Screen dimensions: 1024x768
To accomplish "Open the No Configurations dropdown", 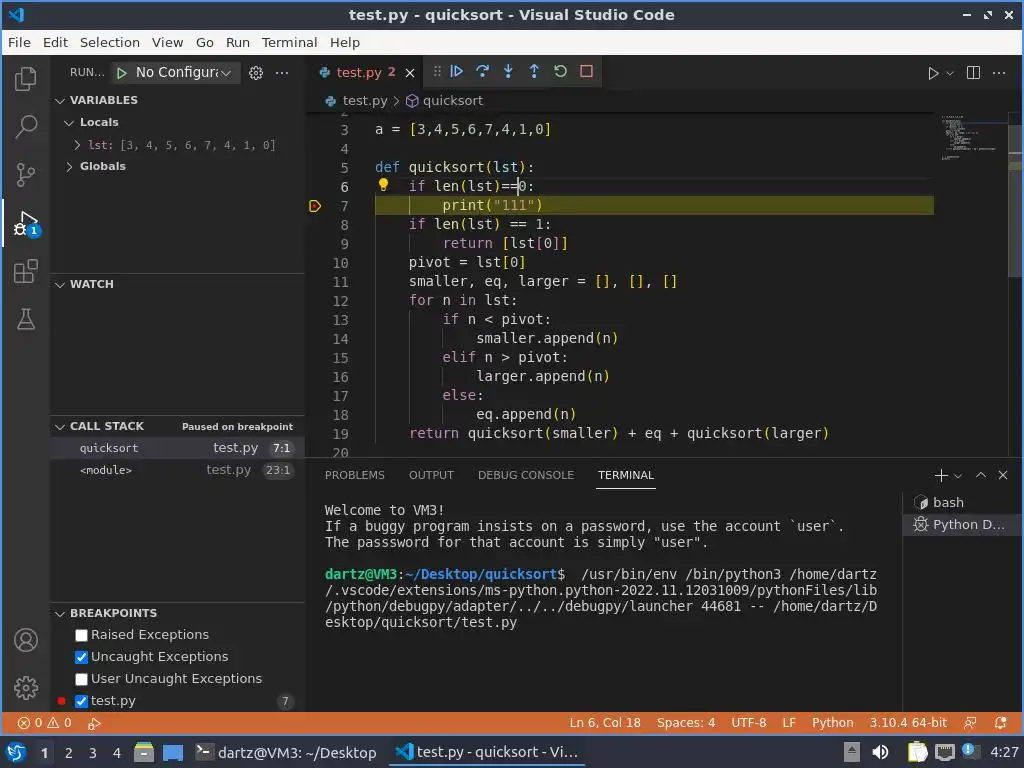I will pyautogui.click(x=183, y=72).
